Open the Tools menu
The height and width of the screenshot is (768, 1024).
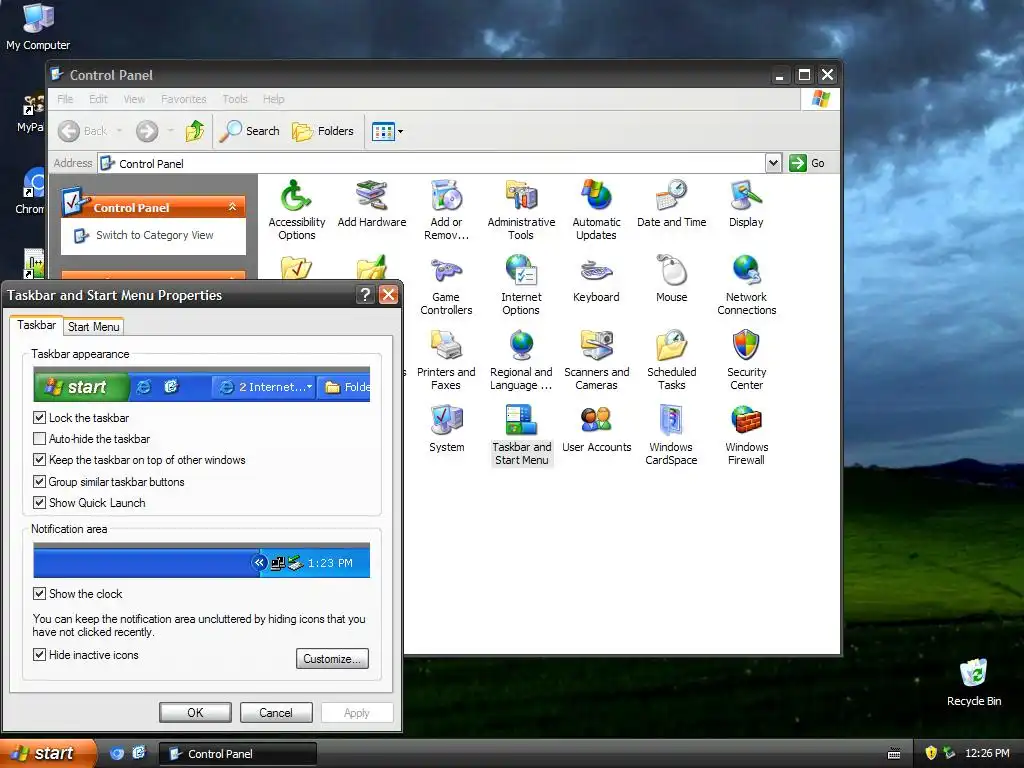point(234,99)
